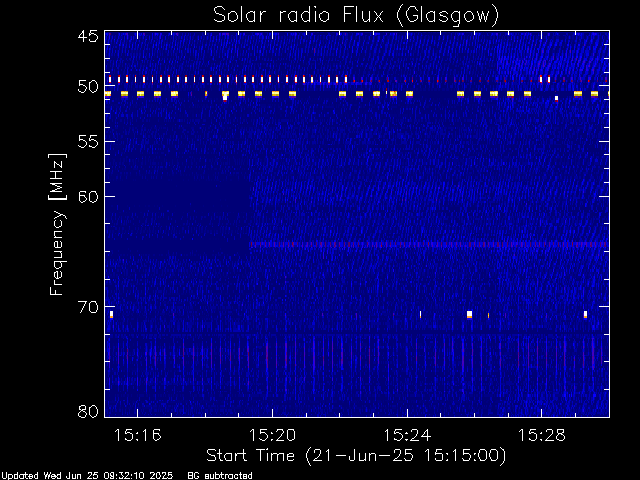This screenshot has width=640, height=480.
Task: Click the '45' frequency axis label
Action: click(x=88, y=37)
